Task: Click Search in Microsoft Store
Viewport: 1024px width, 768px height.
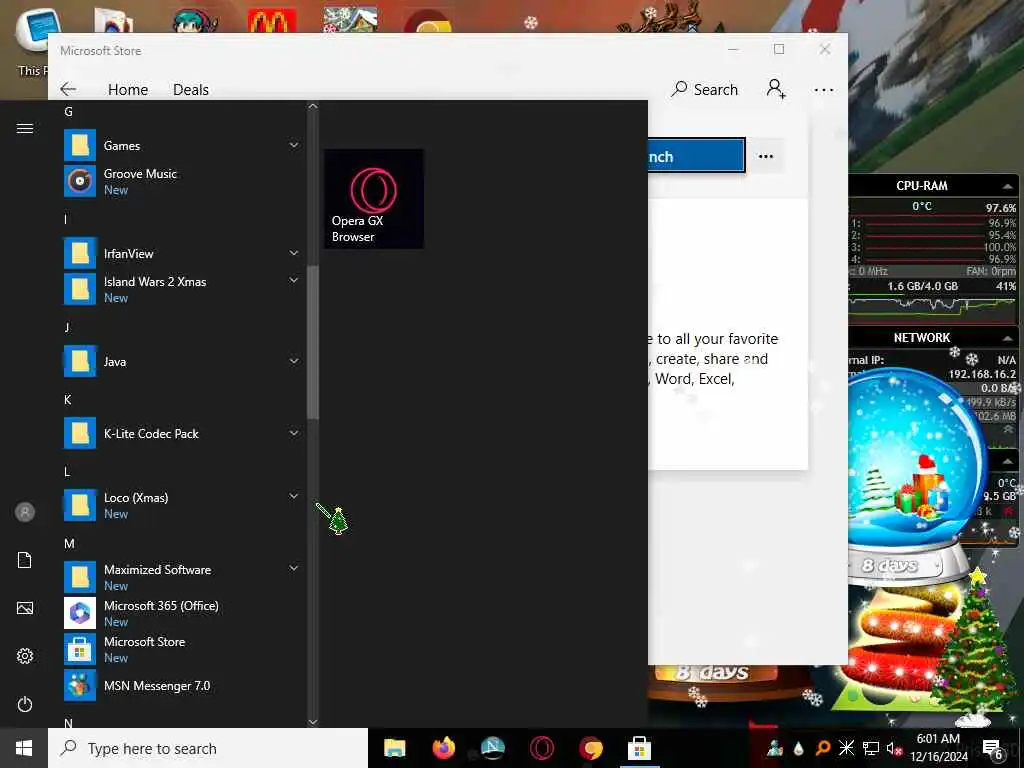Action: pyautogui.click(x=705, y=89)
